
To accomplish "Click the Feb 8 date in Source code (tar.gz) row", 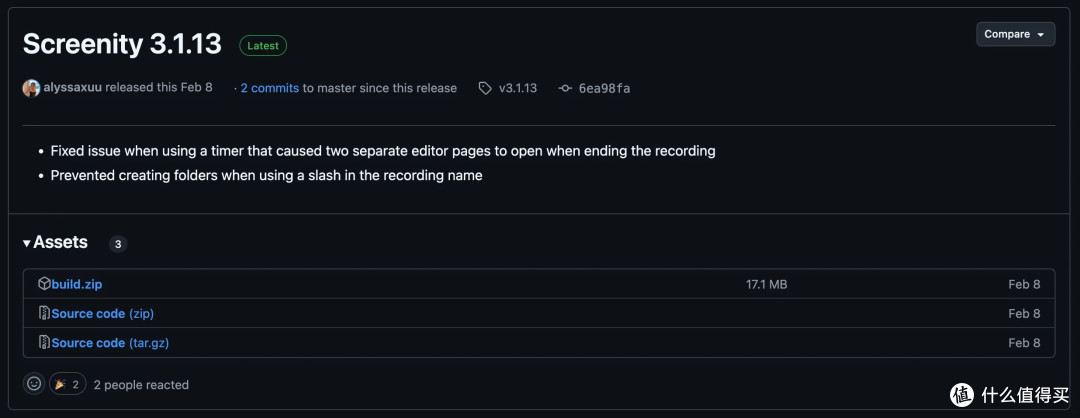I will (x=1024, y=342).
